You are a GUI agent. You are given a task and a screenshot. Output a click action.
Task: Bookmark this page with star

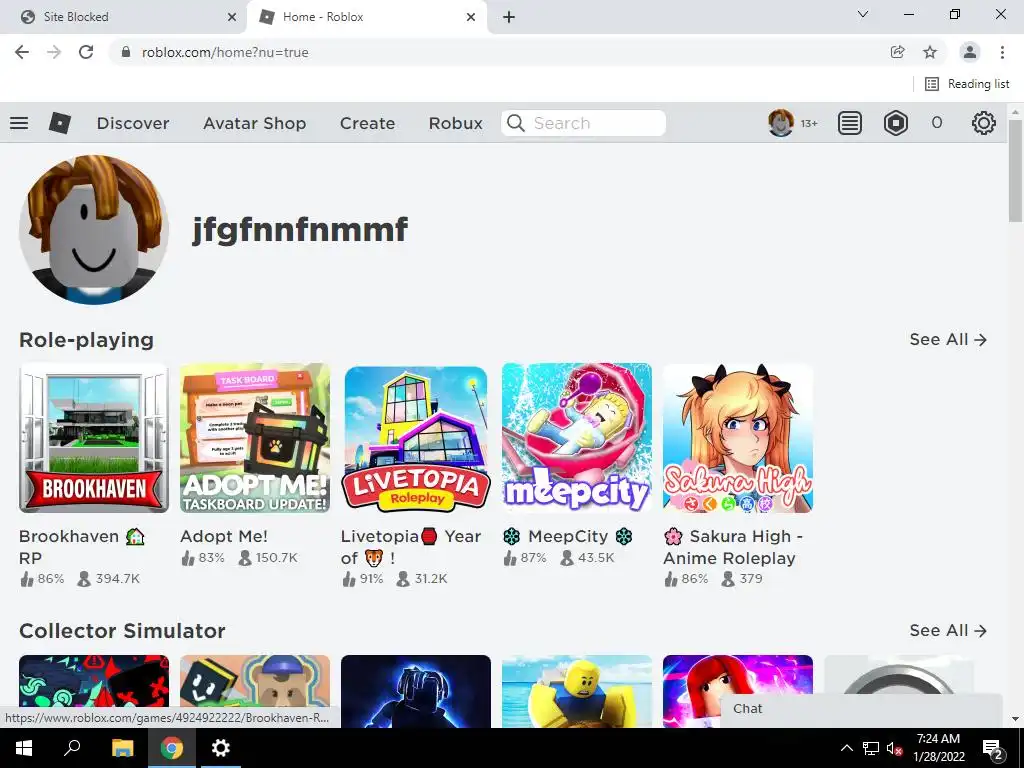(x=930, y=52)
